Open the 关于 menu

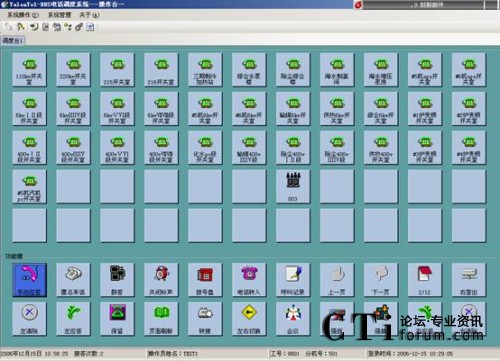(x=89, y=15)
